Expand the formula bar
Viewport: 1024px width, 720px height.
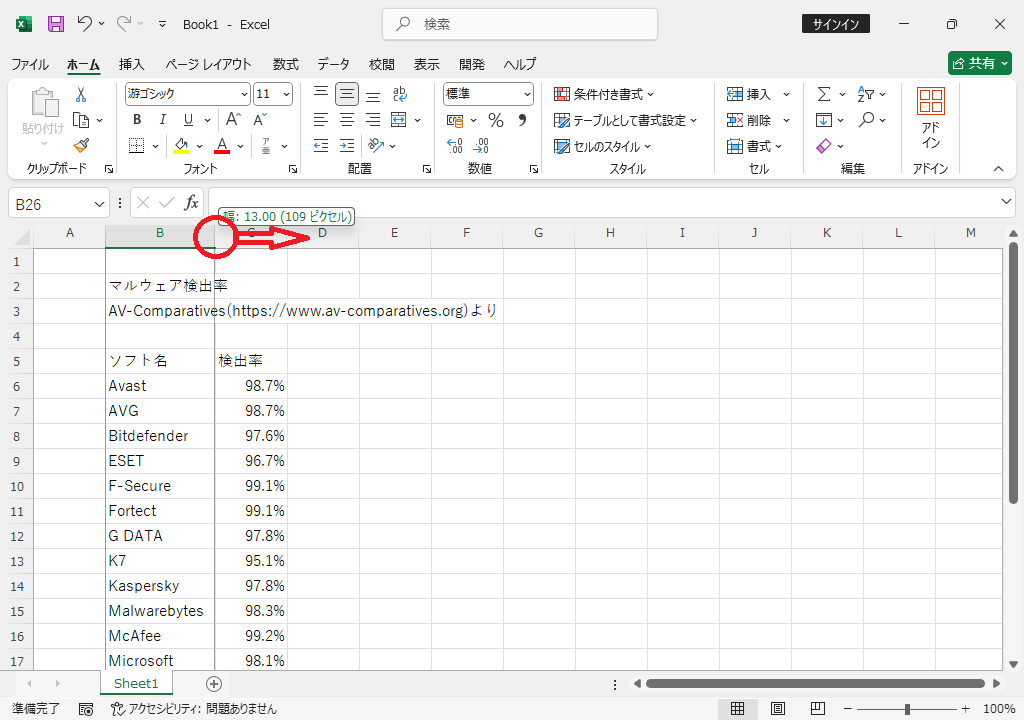click(x=1006, y=202)
